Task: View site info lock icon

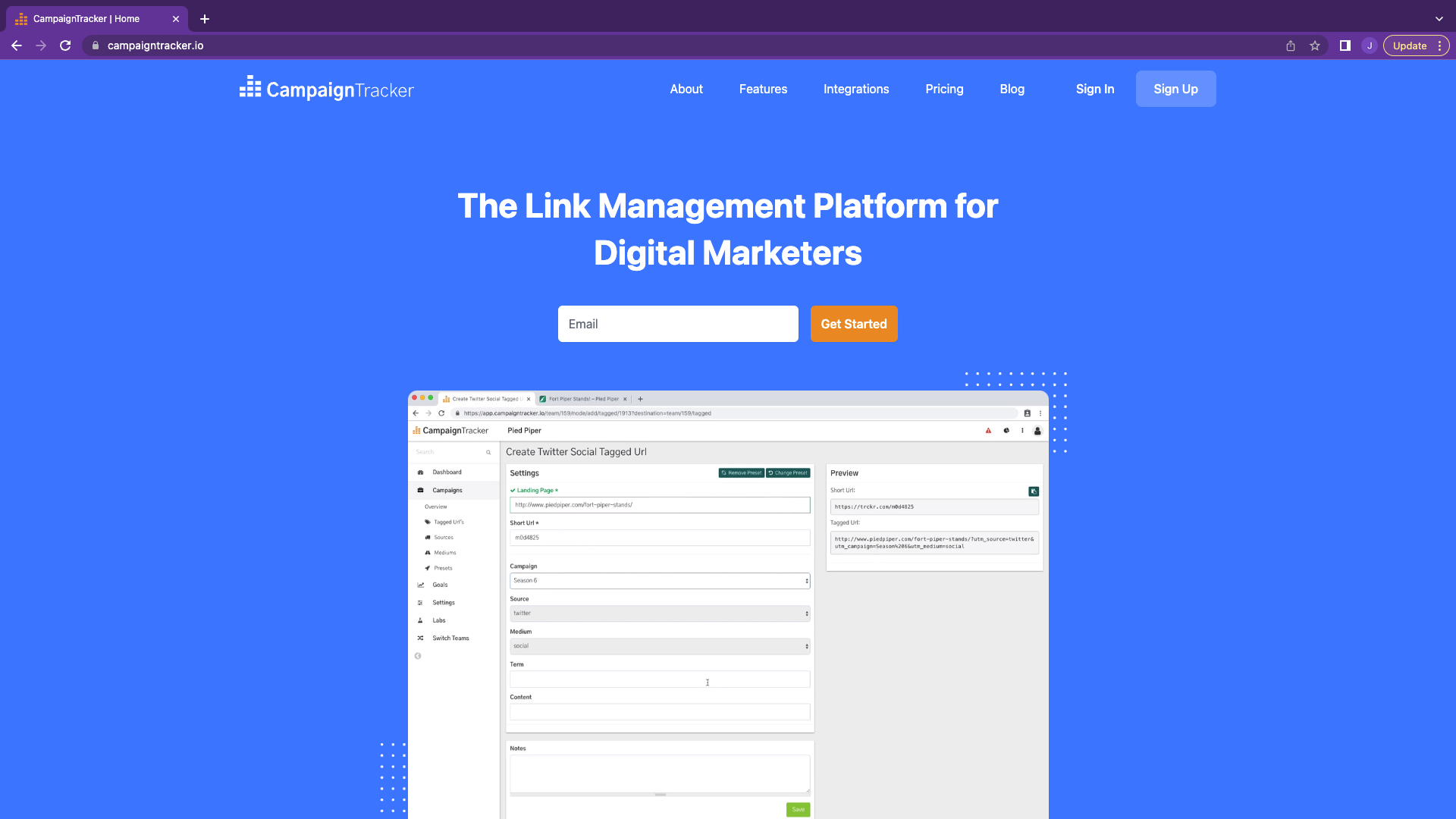Action: pyautogui.click(x=96, y=45)
